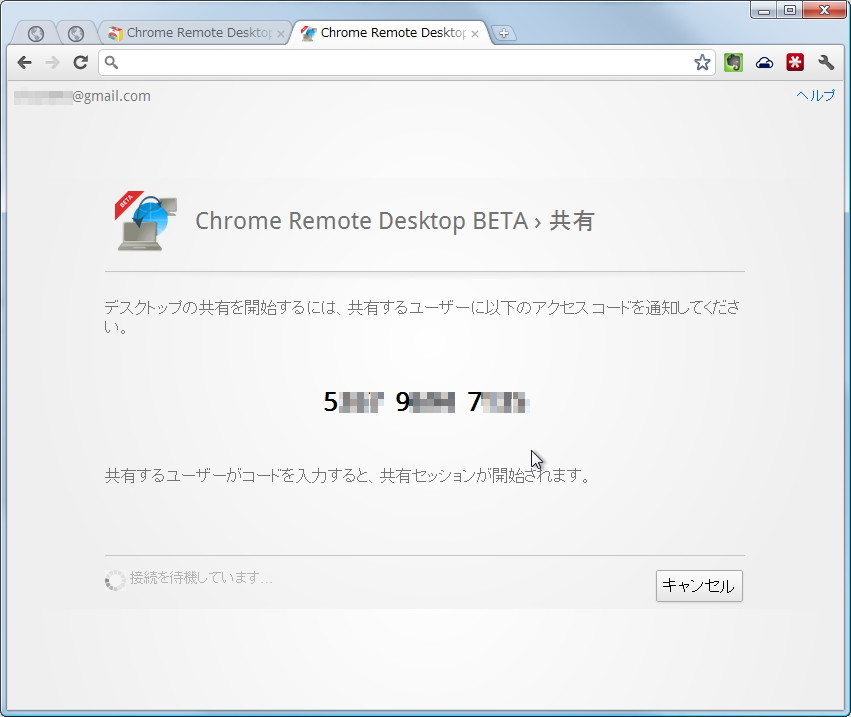
Task: Click the magnifier icon in the omnibox
Action: click(110, 62)
